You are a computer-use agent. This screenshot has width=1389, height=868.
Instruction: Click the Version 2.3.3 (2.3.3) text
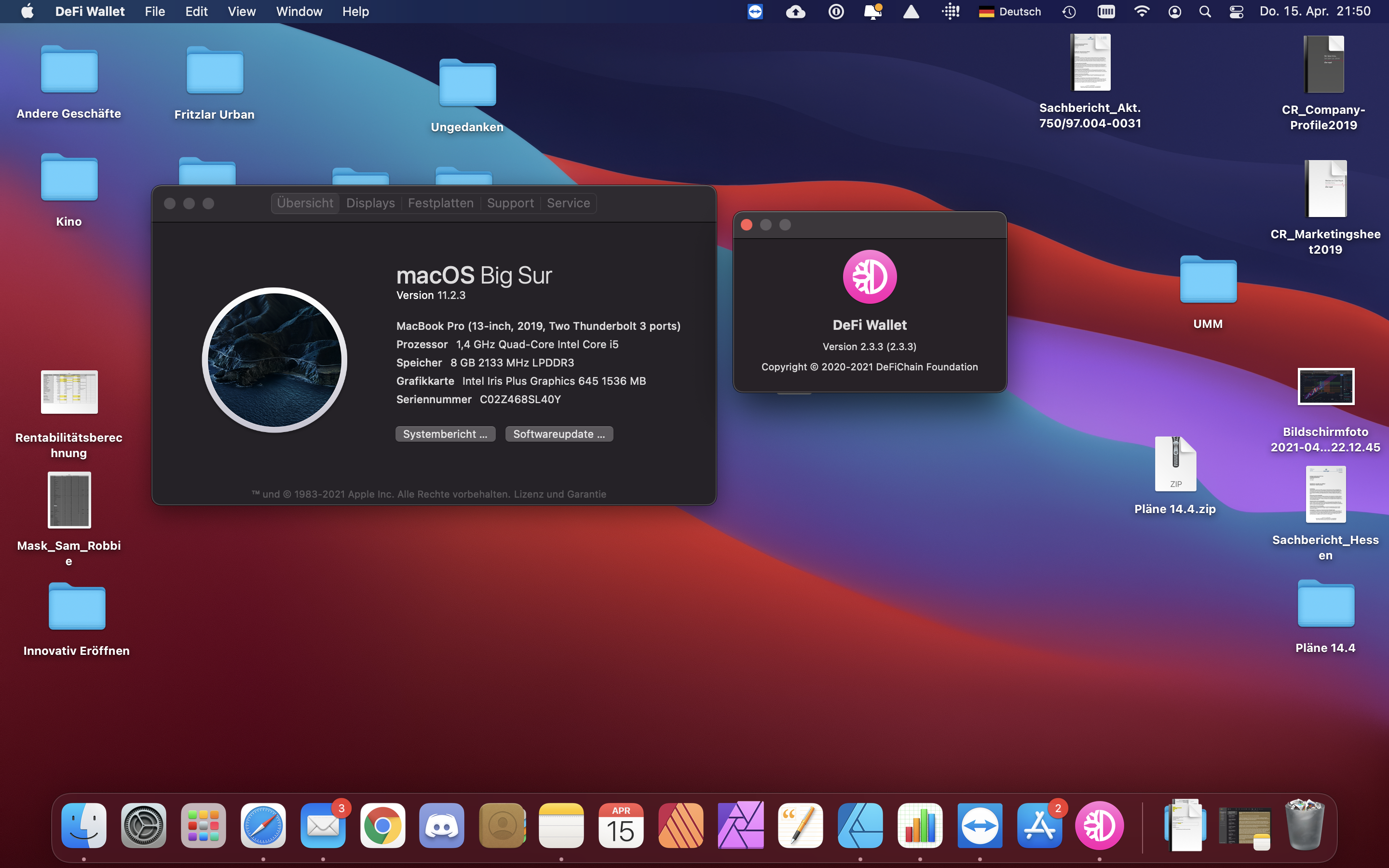click(870, 347)
